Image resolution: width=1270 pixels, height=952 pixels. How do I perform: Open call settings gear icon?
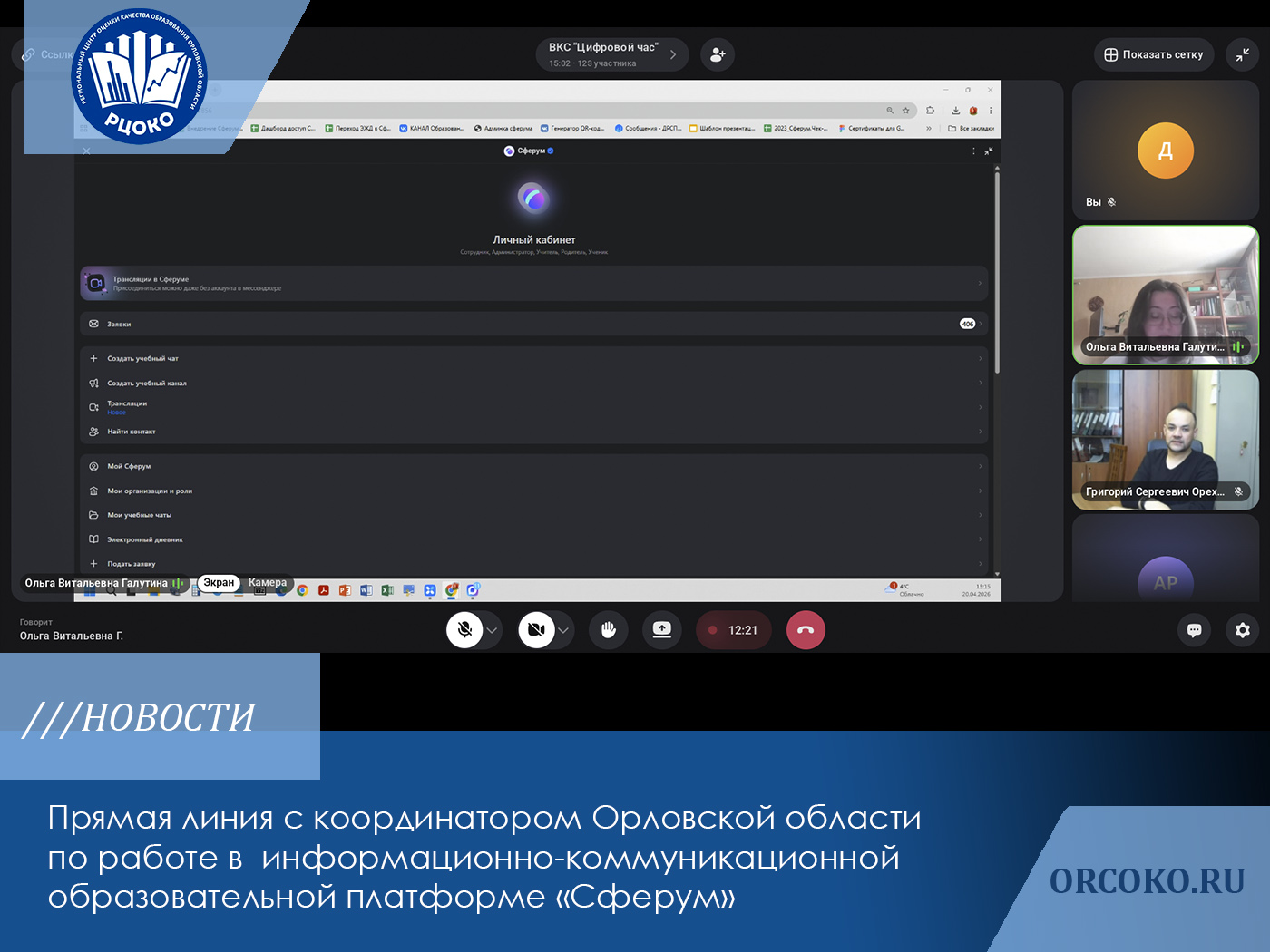[x=1242, y=630]
